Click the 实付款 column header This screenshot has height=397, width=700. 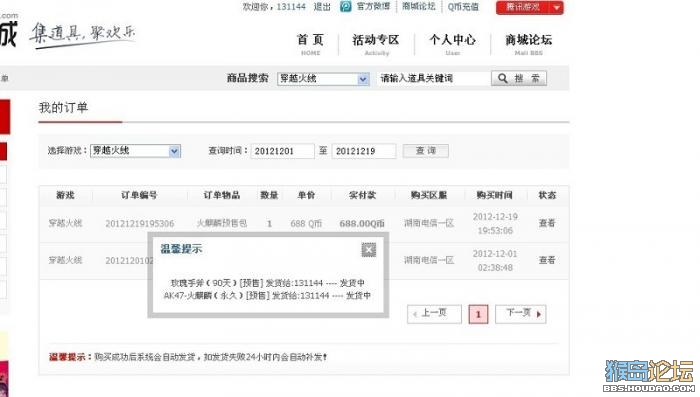(362, 195)
